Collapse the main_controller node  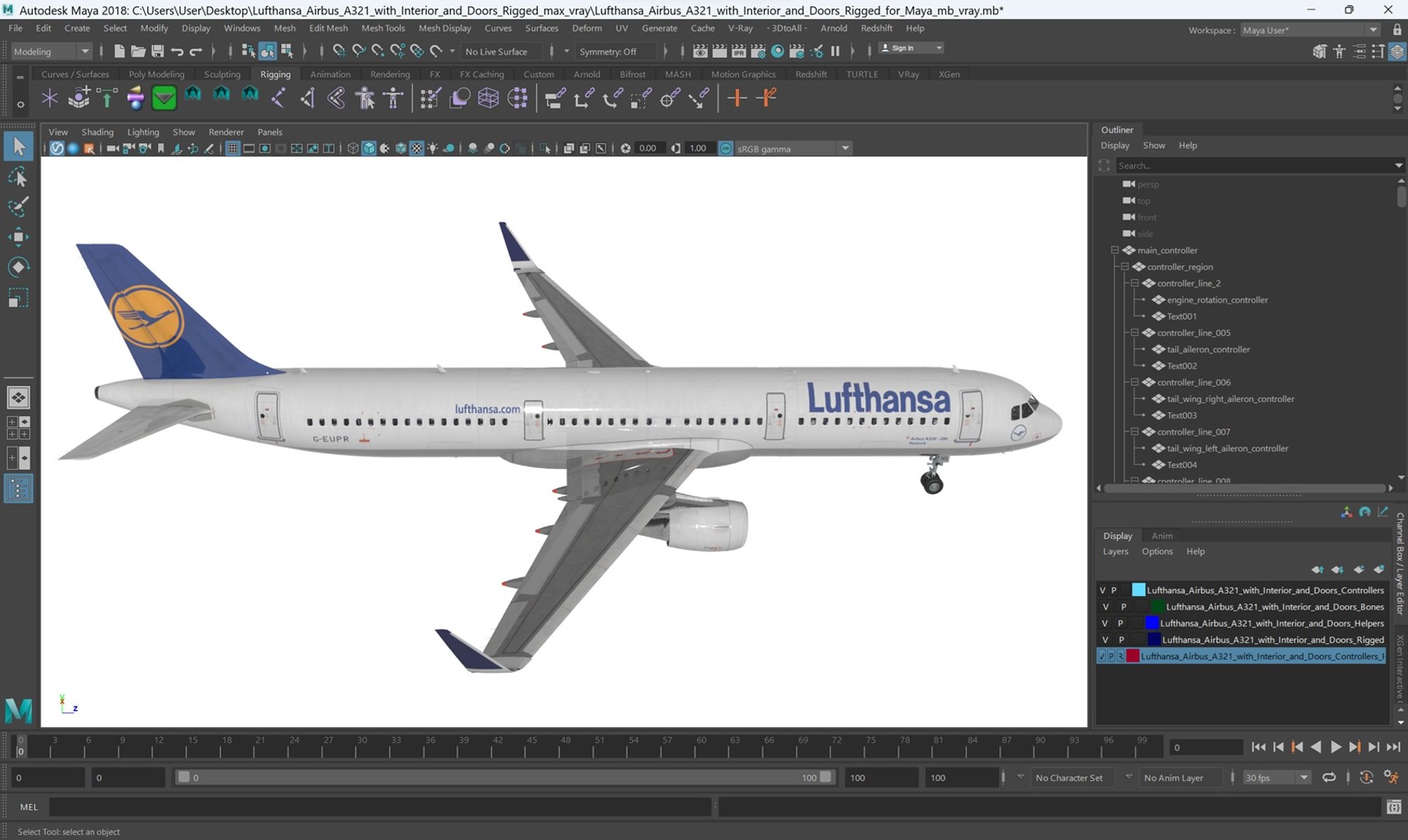(x=1115, y=250)
